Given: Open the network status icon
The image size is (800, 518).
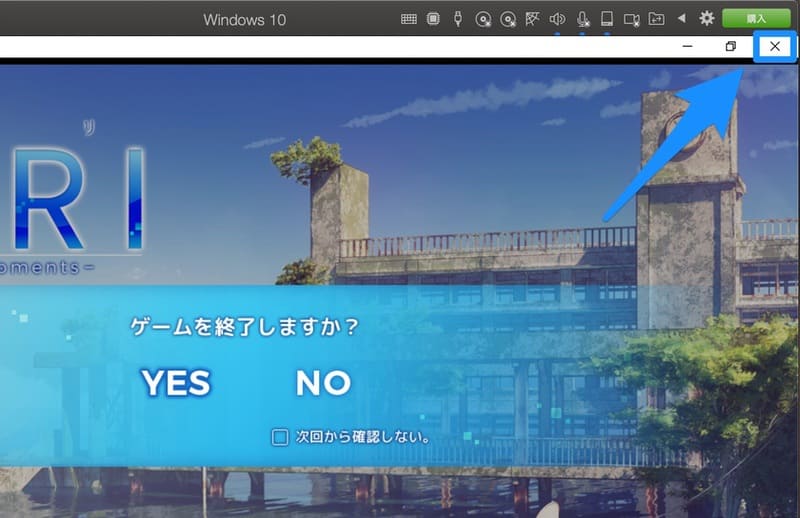Looking at the screenshot, I should pyautogui.click(x=532, y=19).
